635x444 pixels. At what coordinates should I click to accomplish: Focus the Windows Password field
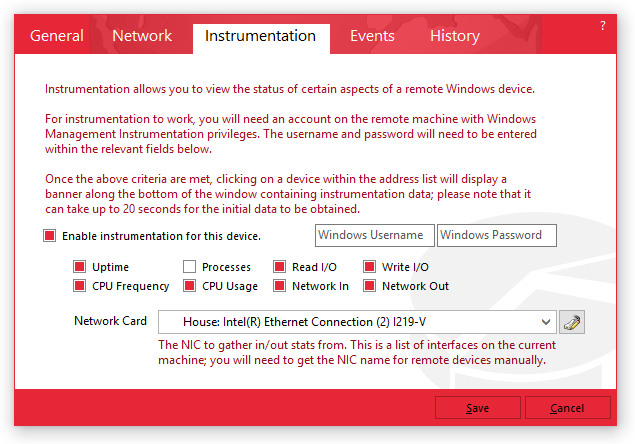click(x=496, y=236)
